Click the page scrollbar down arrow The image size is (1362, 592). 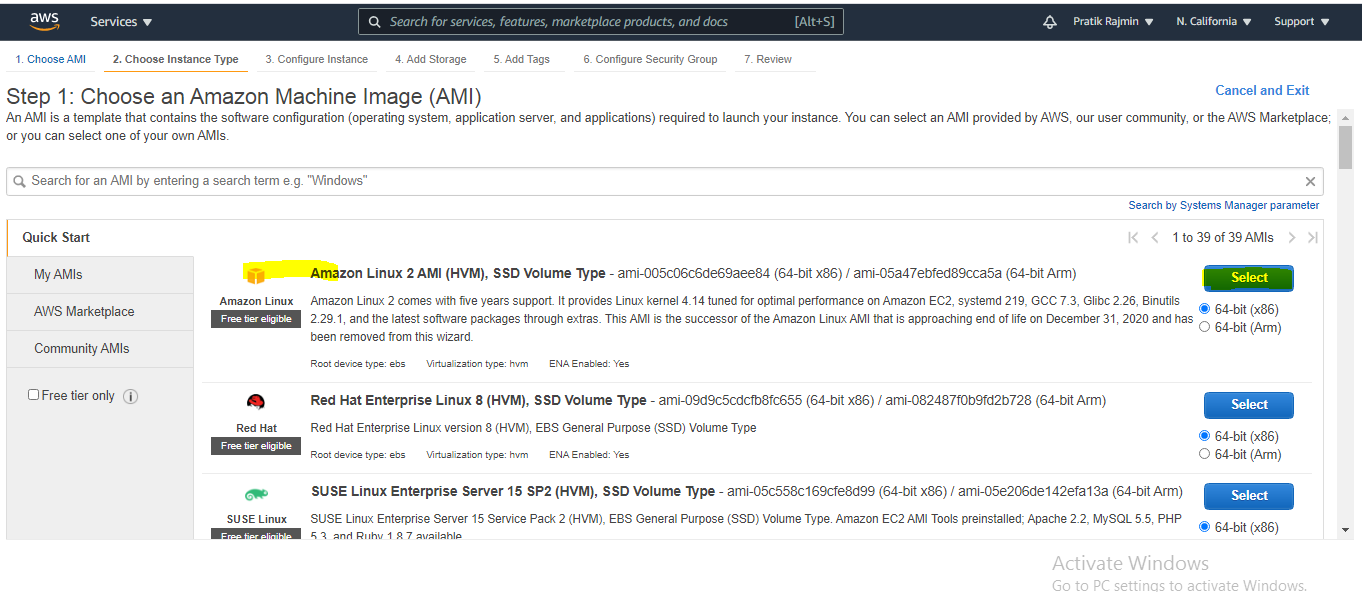coord(1345,530)
